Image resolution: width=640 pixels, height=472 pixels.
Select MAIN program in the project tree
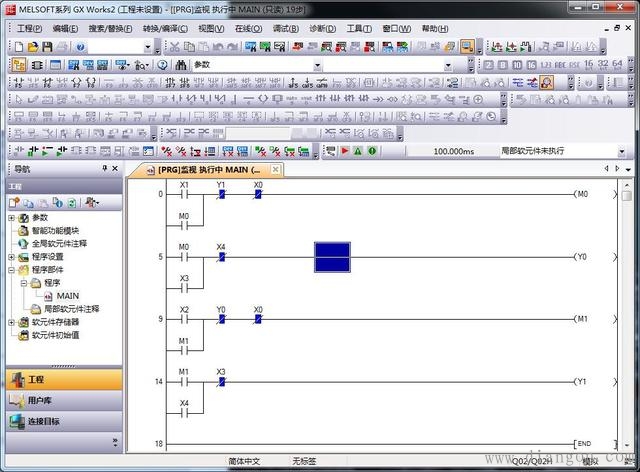pyautogui.click(x=67, y=296)
